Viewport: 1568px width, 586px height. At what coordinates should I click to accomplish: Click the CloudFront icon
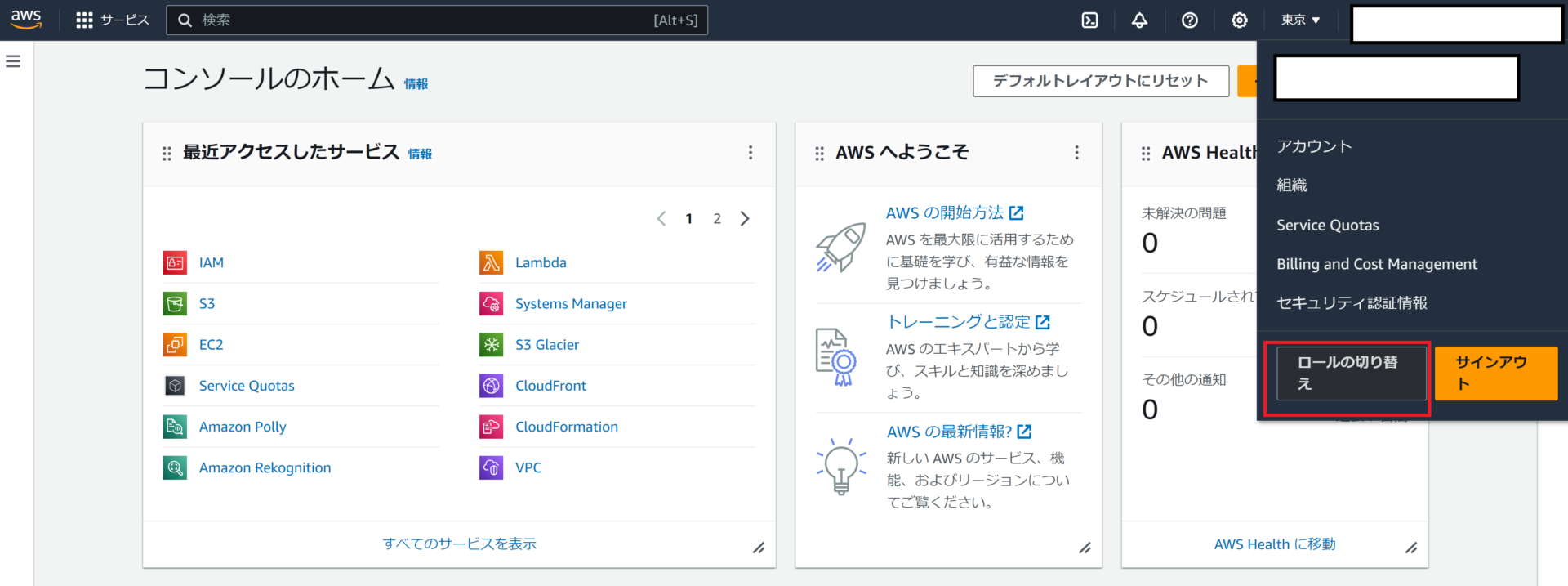coord(491,386)
